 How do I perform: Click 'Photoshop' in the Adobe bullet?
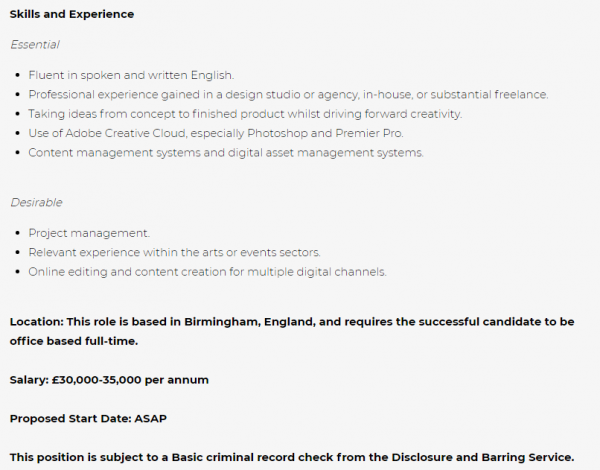277,133
